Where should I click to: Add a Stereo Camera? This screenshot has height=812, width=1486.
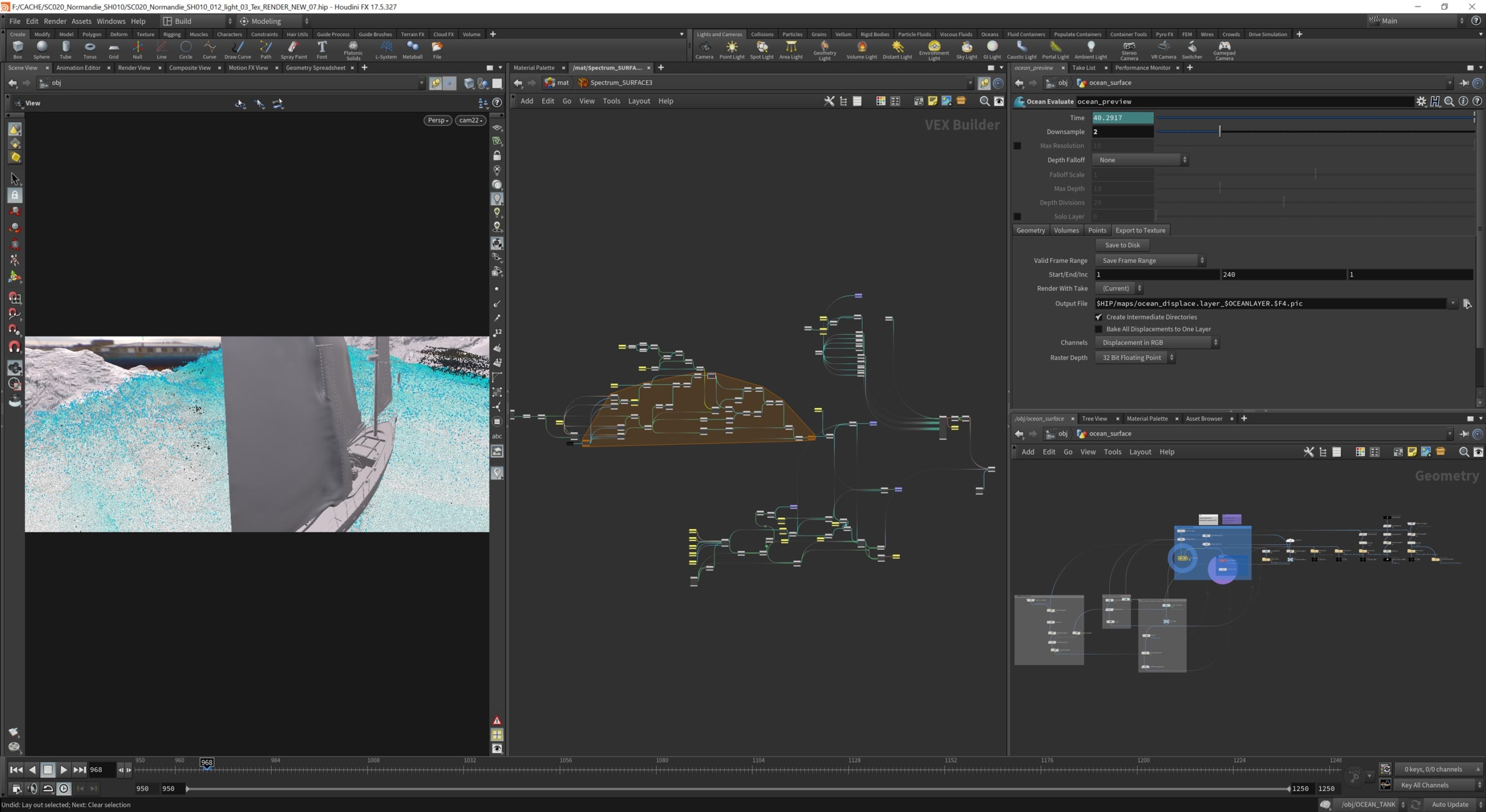point(1129,50)
